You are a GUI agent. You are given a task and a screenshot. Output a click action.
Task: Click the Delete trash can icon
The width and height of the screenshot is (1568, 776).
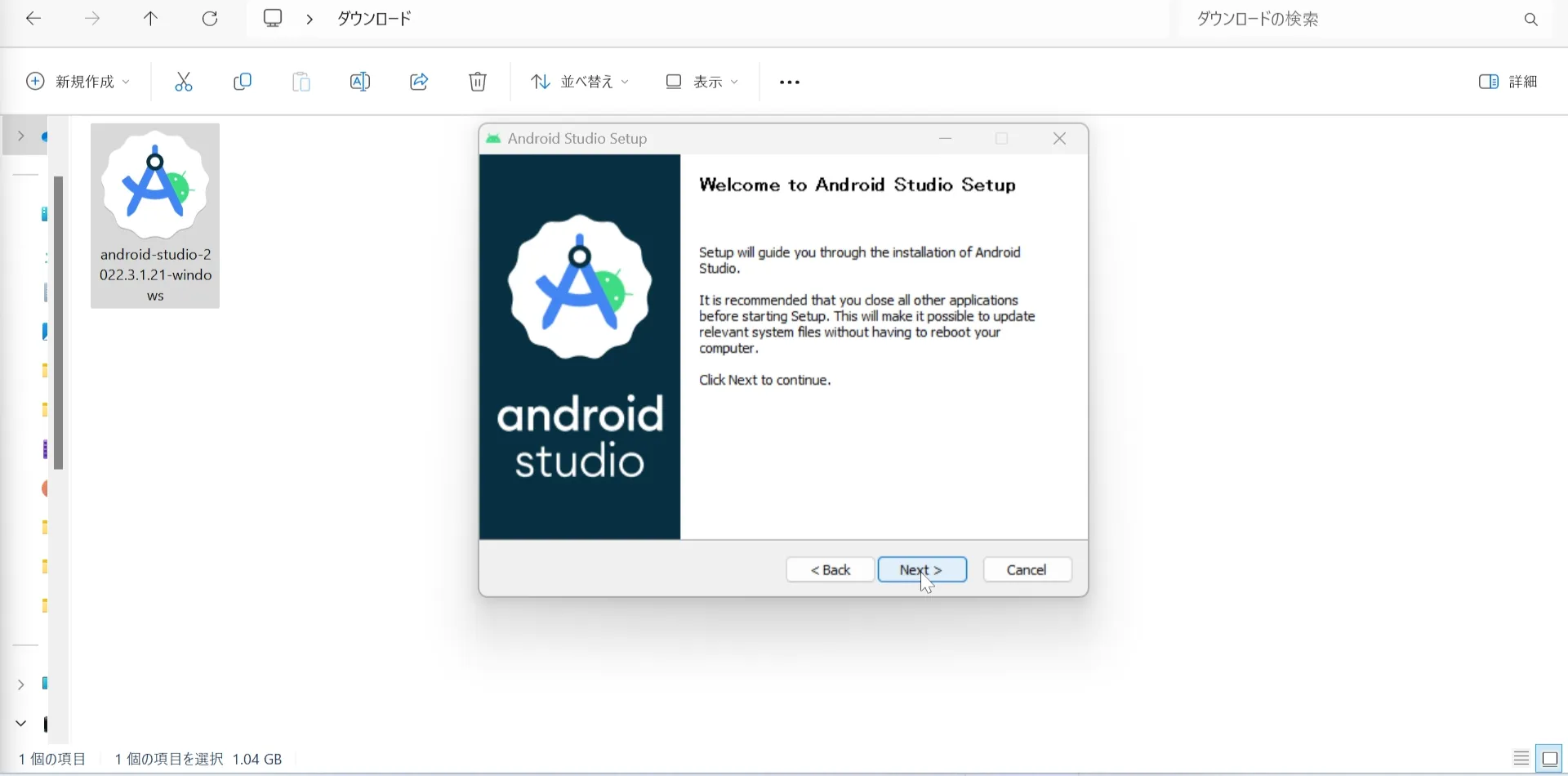click(x=478, y=82)
